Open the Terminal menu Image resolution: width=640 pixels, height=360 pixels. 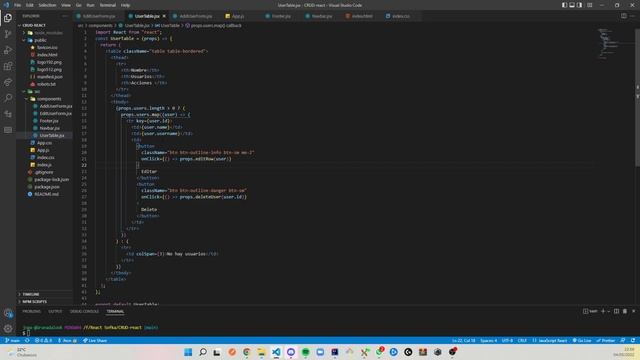pos(108,5)
